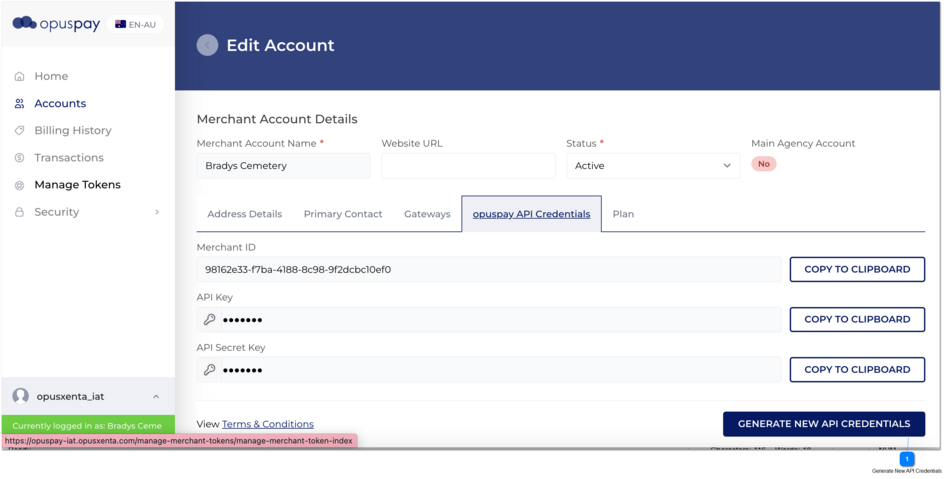Click the 'Edit Account' page title
The image size is (947, 479).
[280, 45]
